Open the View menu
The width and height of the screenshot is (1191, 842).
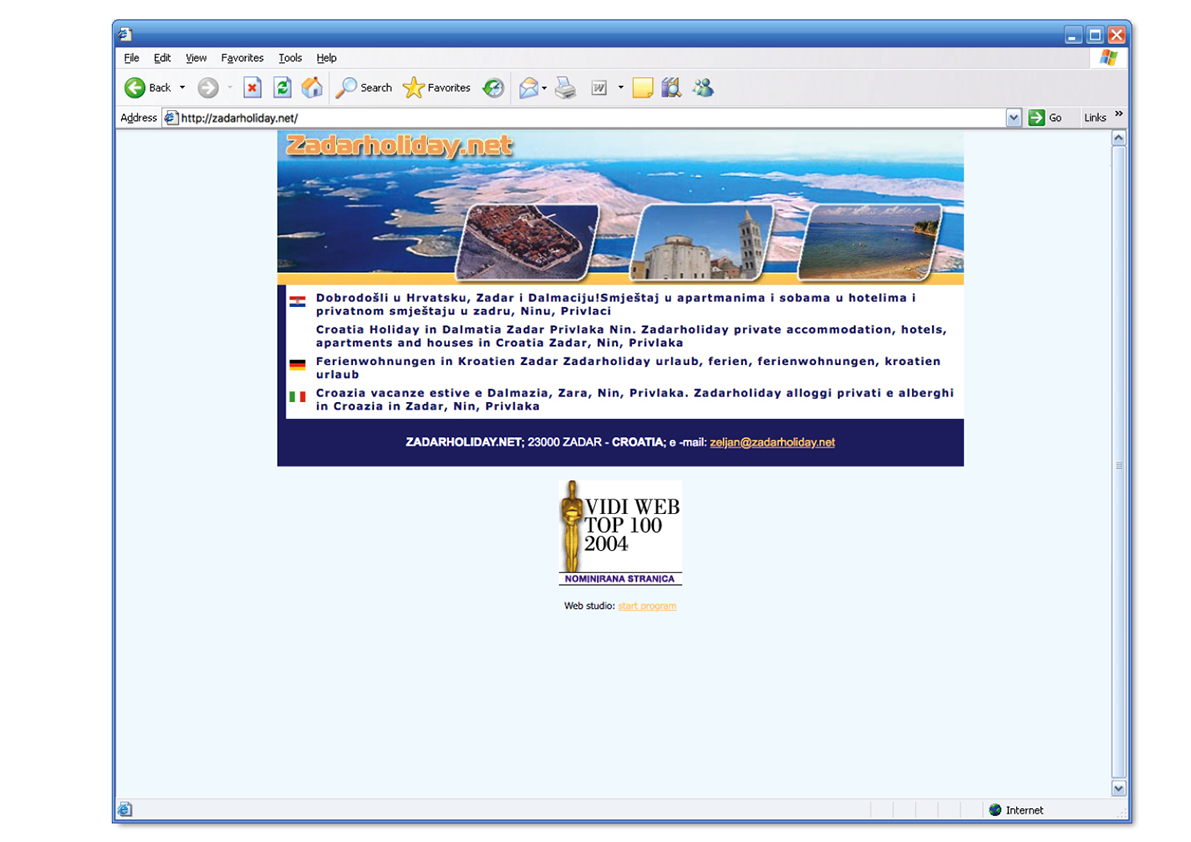pos(196,58)
